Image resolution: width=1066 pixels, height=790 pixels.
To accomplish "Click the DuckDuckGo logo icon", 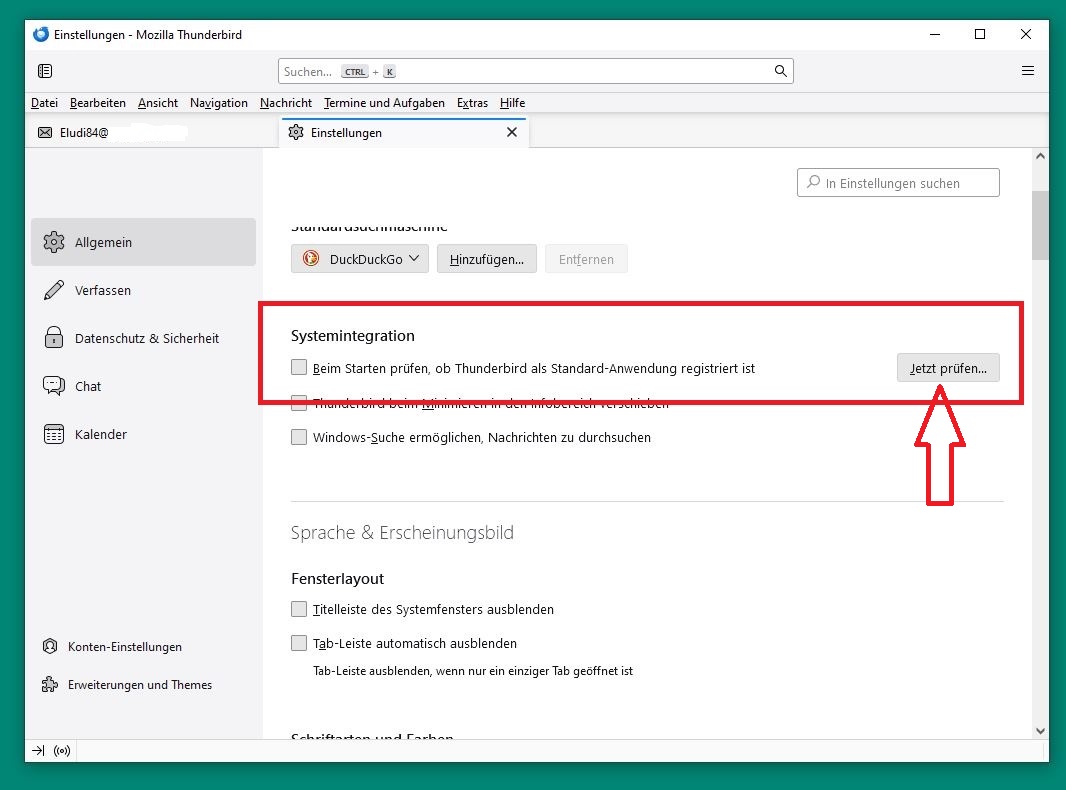I will pos(311,258).
